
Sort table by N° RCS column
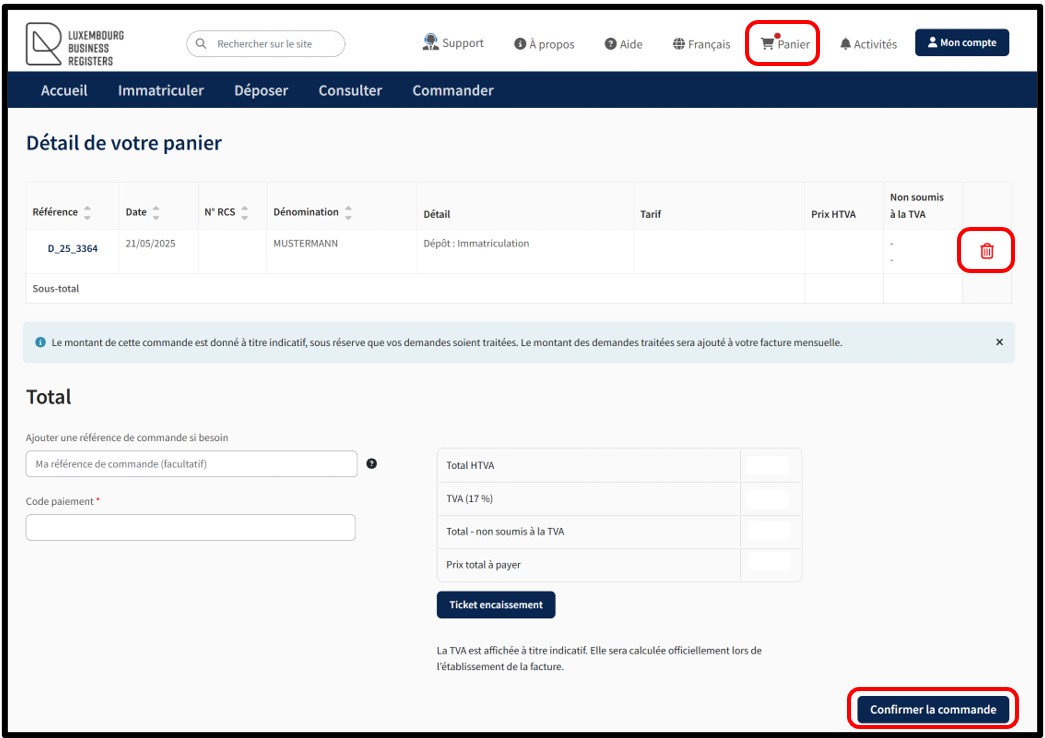tap(245, 213)
